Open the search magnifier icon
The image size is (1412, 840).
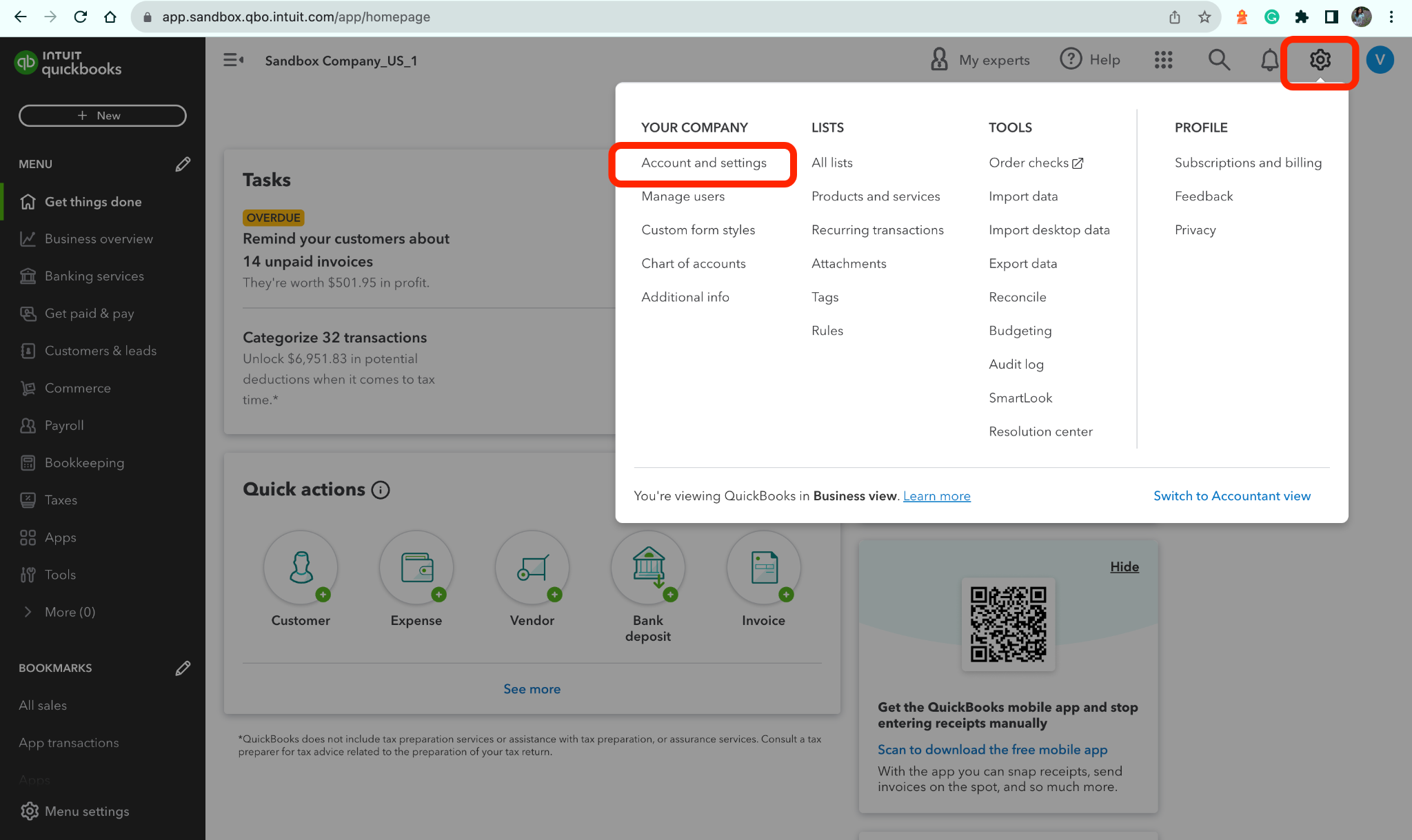point(1219,60)
